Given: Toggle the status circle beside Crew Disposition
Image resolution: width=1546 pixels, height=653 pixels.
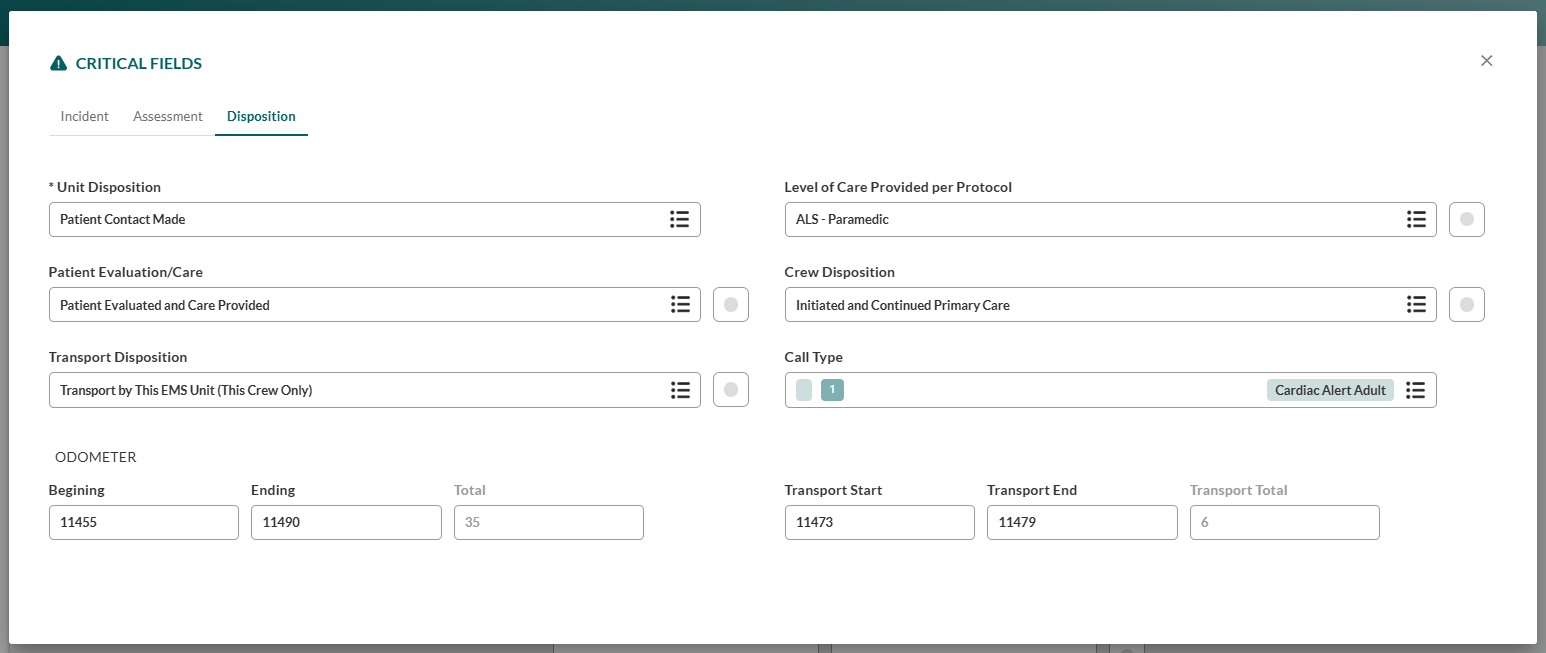Looking at the screenshot, I should click(1466, 304).
